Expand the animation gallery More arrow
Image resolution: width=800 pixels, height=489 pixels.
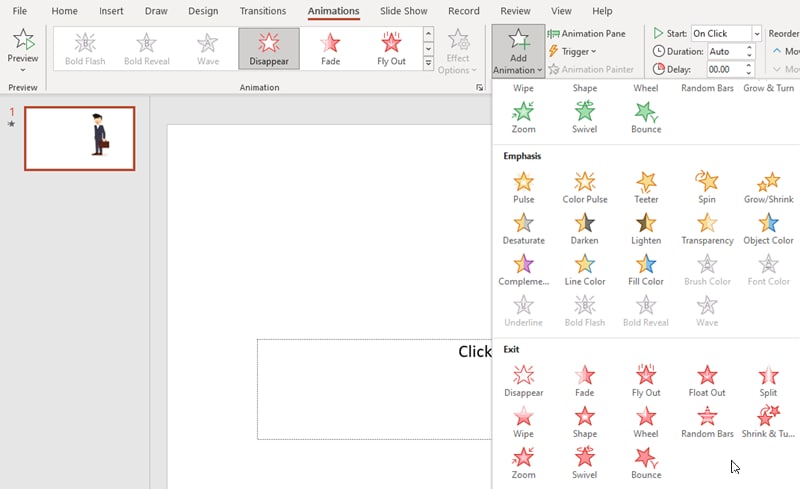coord(429,64)
